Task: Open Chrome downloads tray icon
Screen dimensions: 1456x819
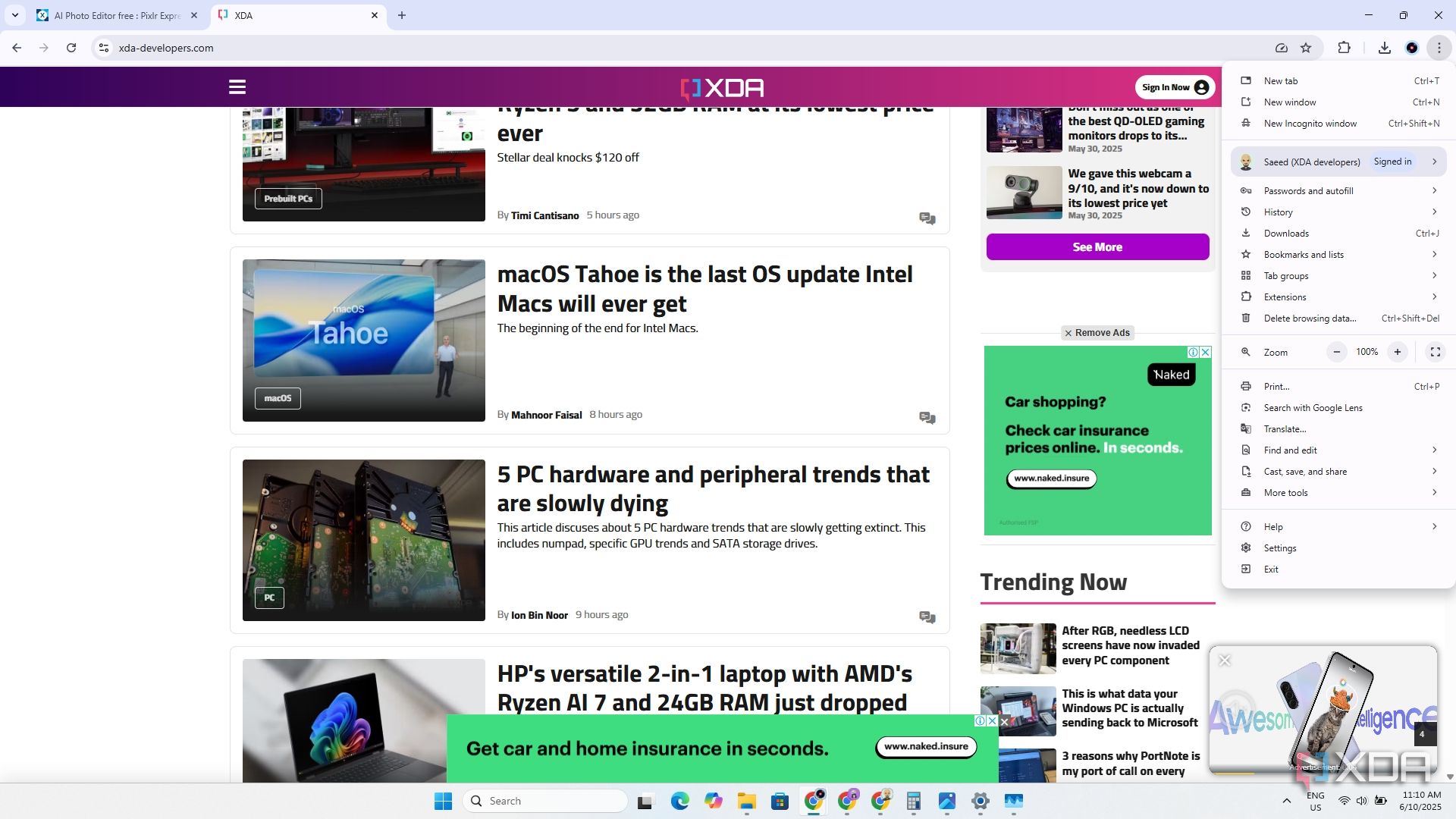Action: (1384, 48)
